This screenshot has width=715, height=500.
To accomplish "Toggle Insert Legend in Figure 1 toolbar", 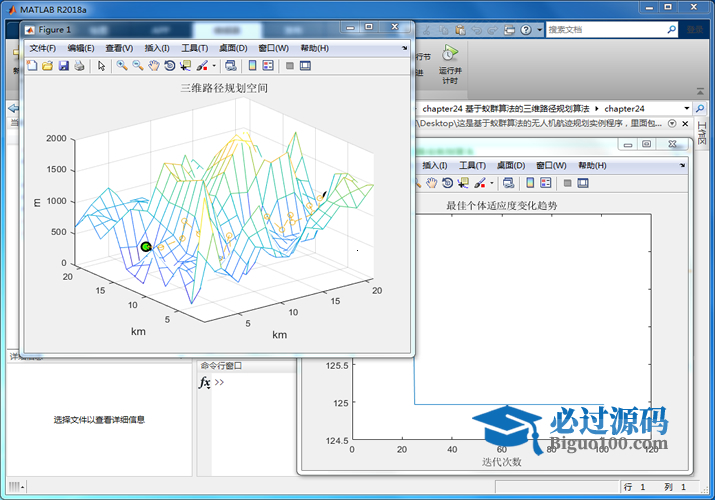I will click(269, 66).
